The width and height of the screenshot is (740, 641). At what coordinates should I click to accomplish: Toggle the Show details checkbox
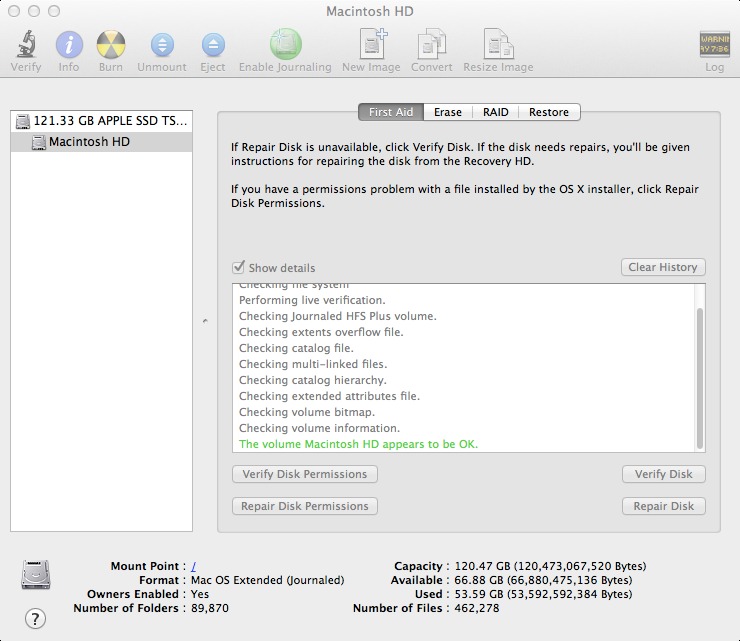(x=238, y=267)
